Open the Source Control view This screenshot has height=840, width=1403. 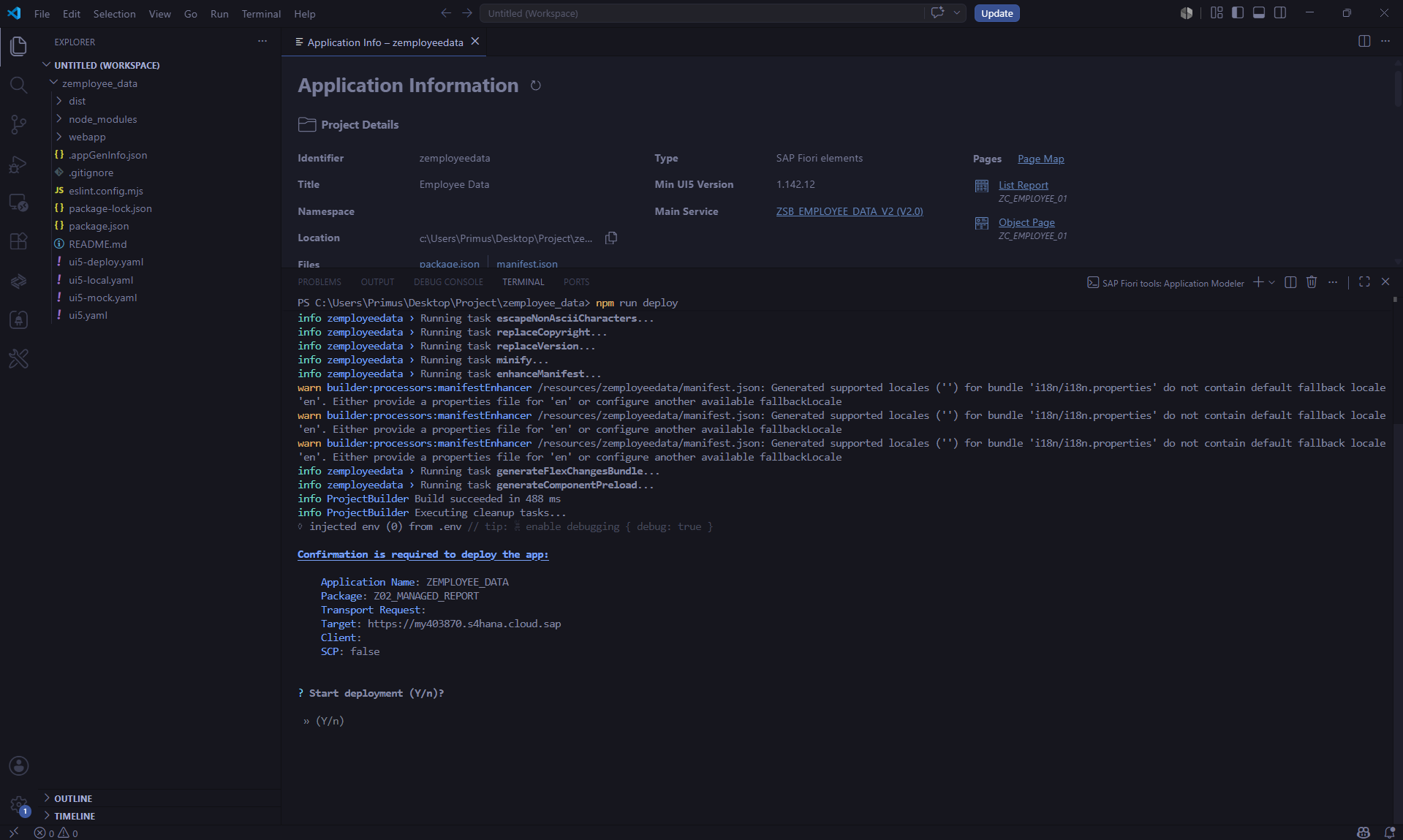coord(18,124)
